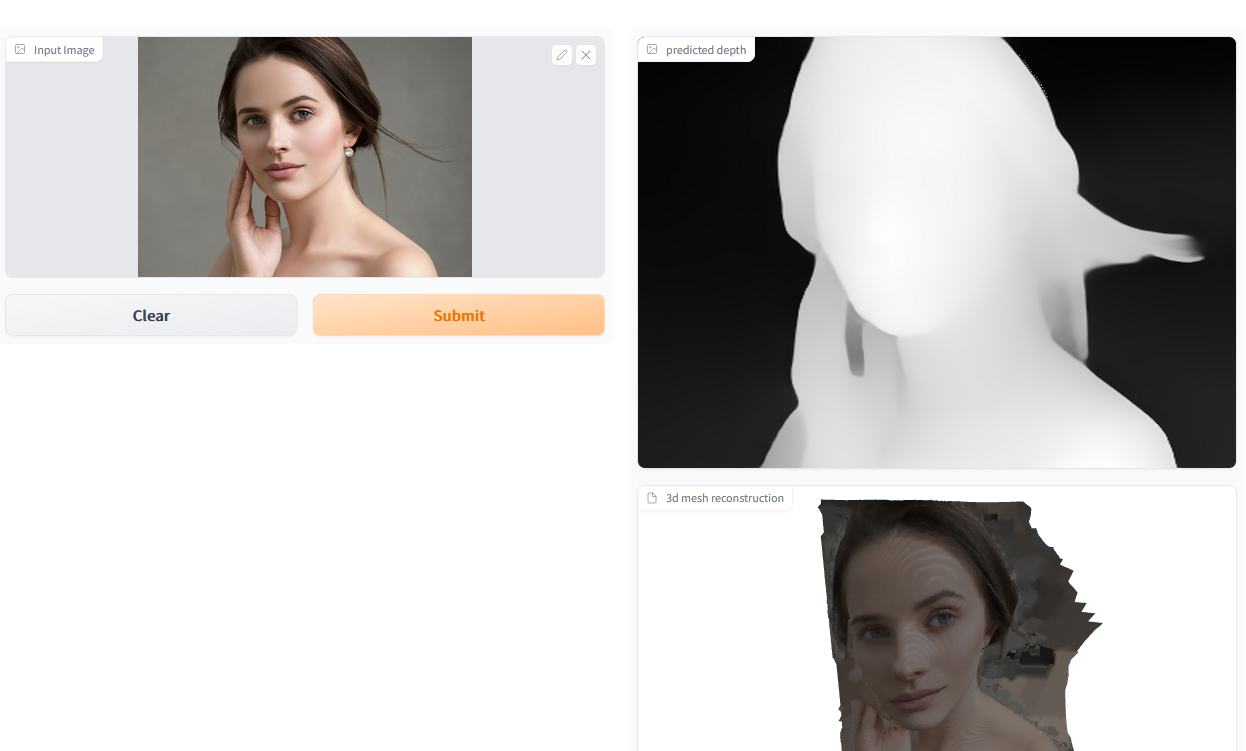Click the file icon beside 3d mesh reconstruction
This screenshot has height=751, width=1246.
point(652,498)
